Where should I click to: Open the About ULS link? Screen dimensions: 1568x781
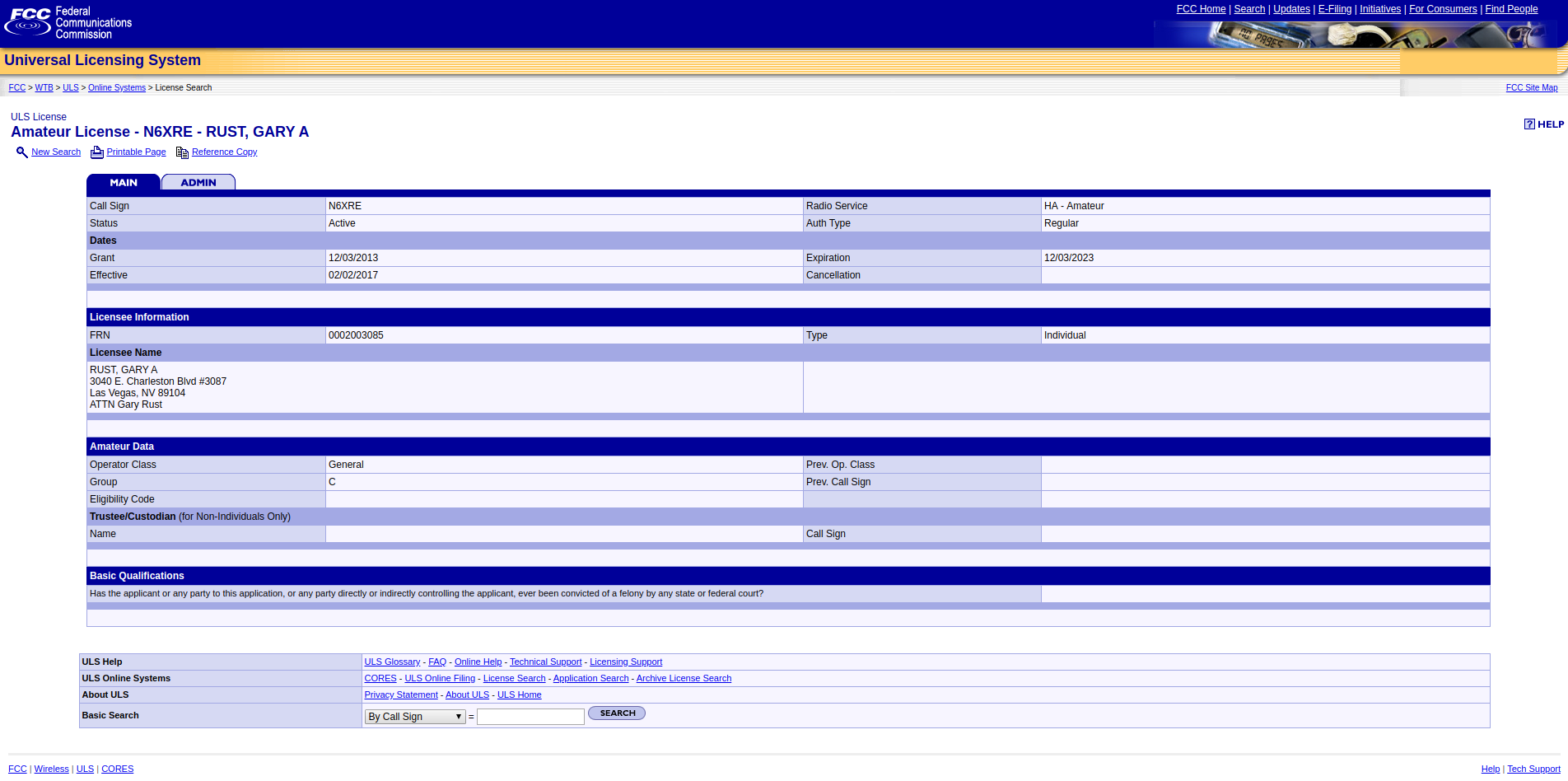tap(467, 695)
